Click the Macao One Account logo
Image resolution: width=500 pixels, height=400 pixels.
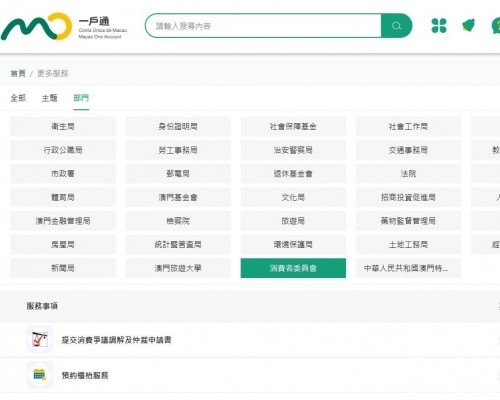[64, 26]
